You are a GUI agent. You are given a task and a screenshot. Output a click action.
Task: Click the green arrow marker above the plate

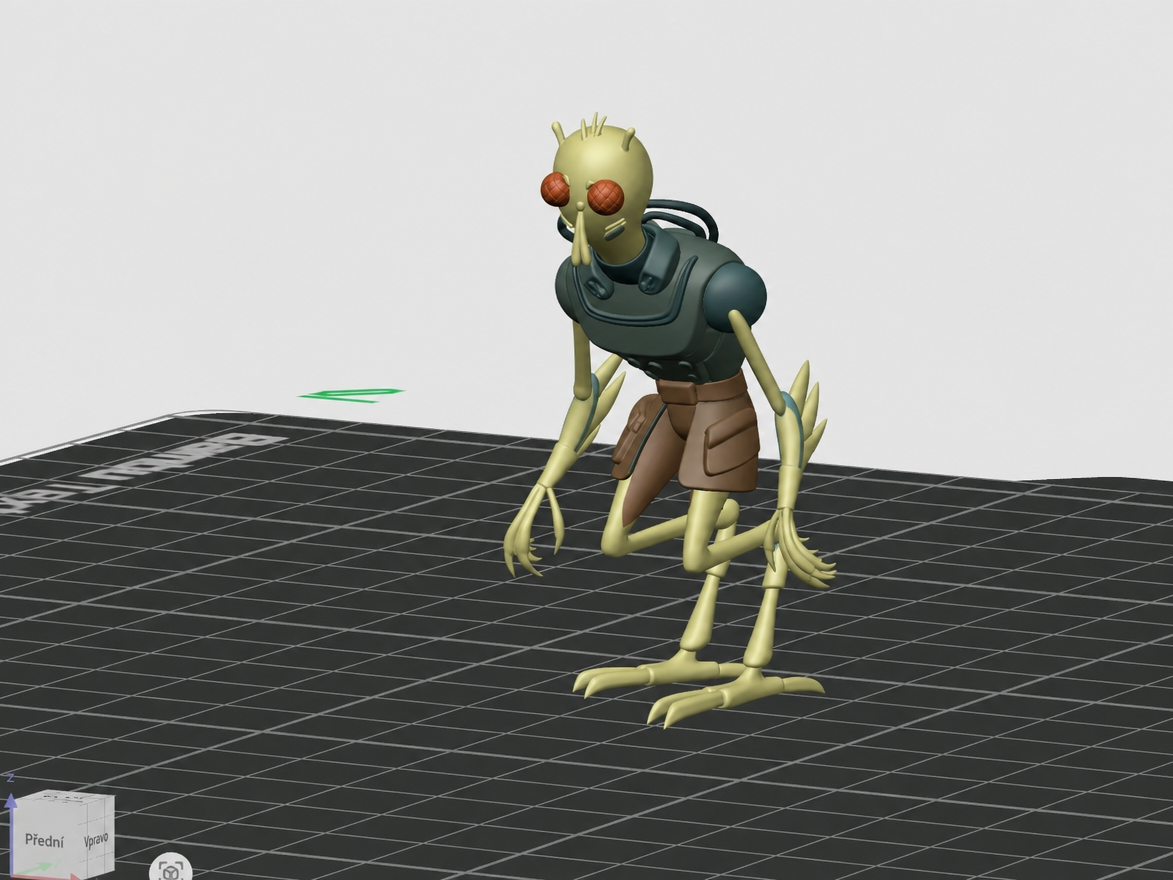pos(352,395)
